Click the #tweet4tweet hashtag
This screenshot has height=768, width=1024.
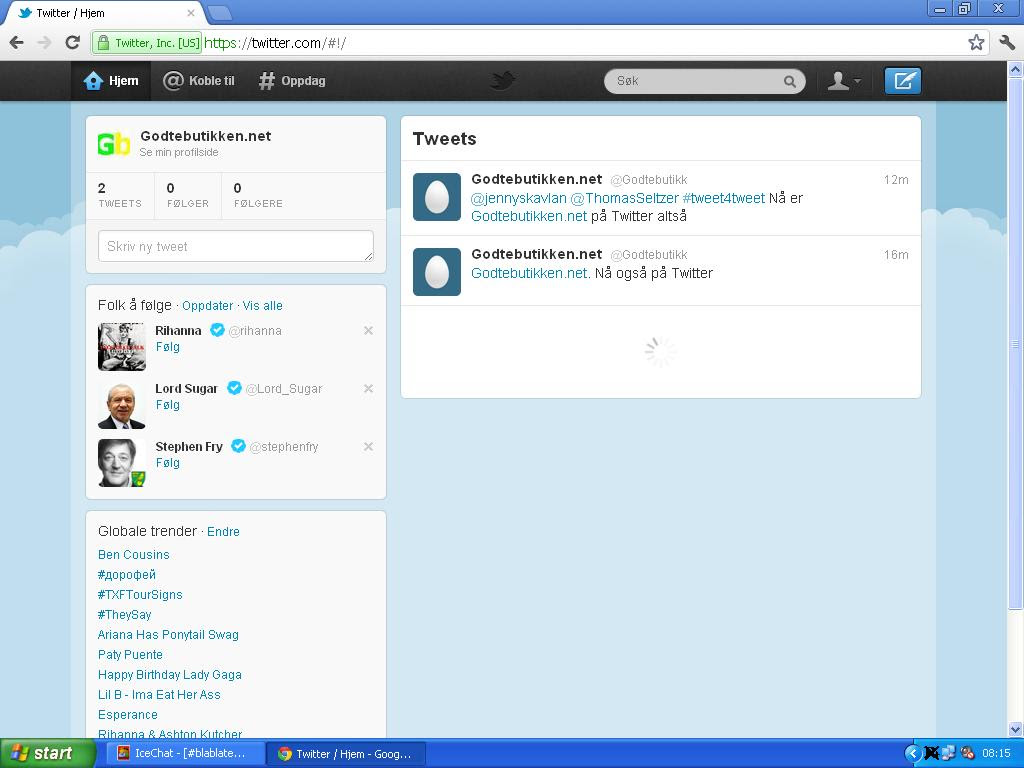pyautogui.click(x=724, y=198)
